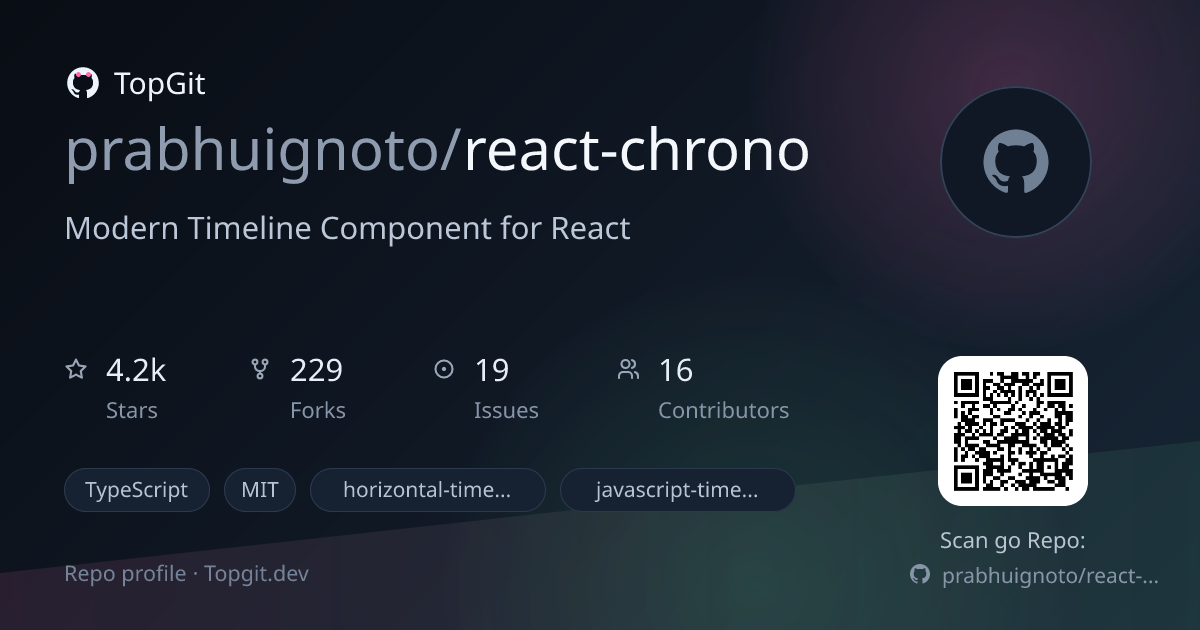Select the TypeScript language tag
The height and width of the screenshot is (630, 1200).
[137, 490]
